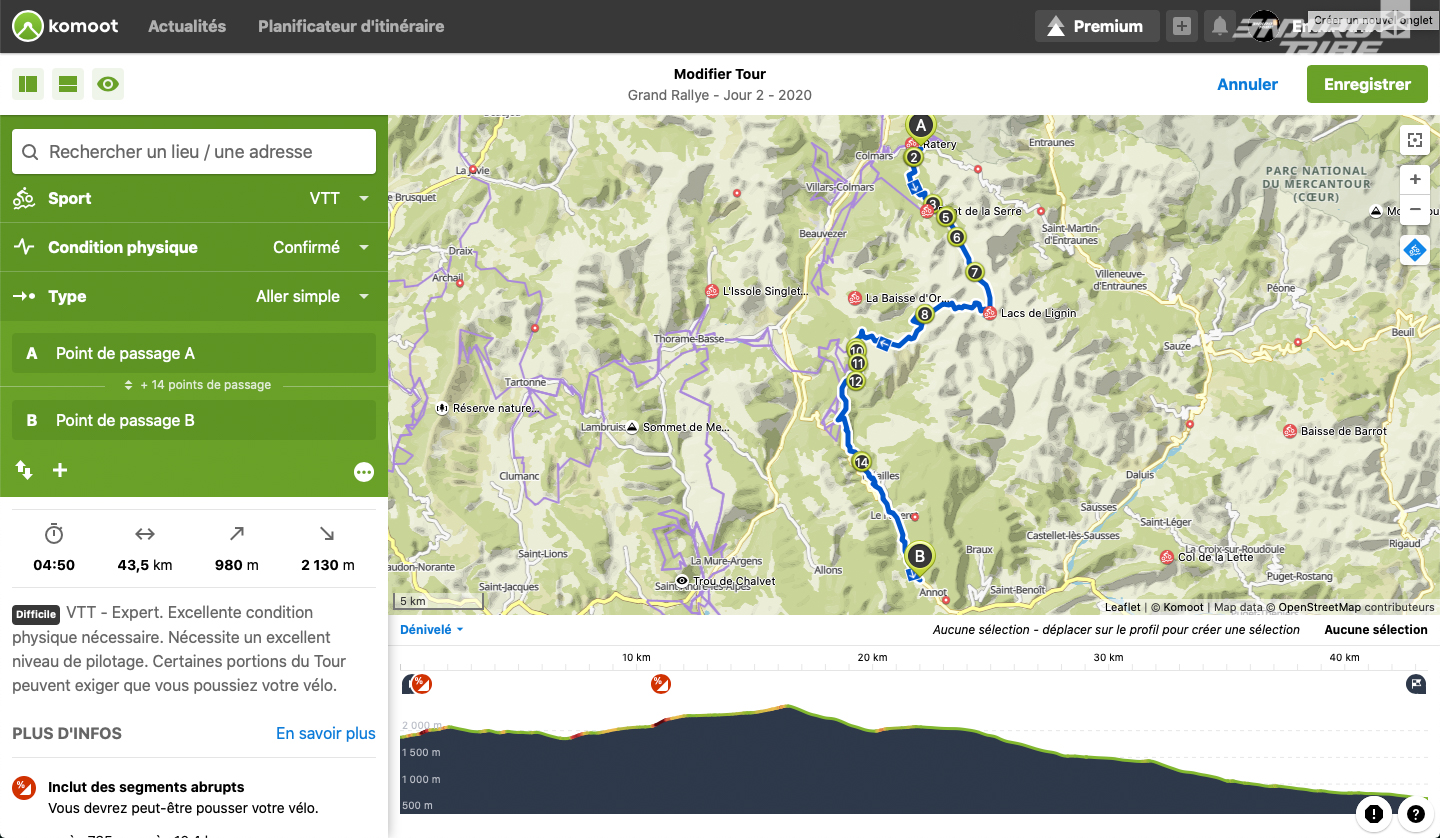Switch to side-by-side panel layout

pyautogui.click(x=28, y=84)
